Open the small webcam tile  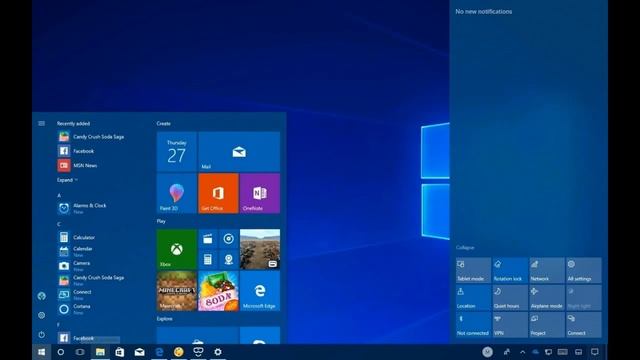click(x=229, y=259)
